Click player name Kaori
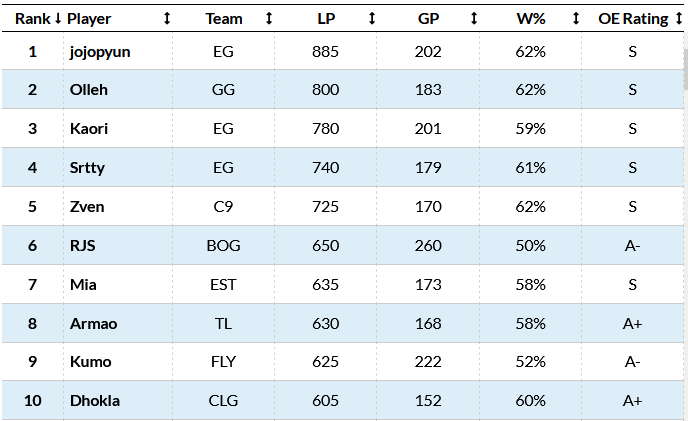Screen dimensions: 688x421 tap(87, 129)
